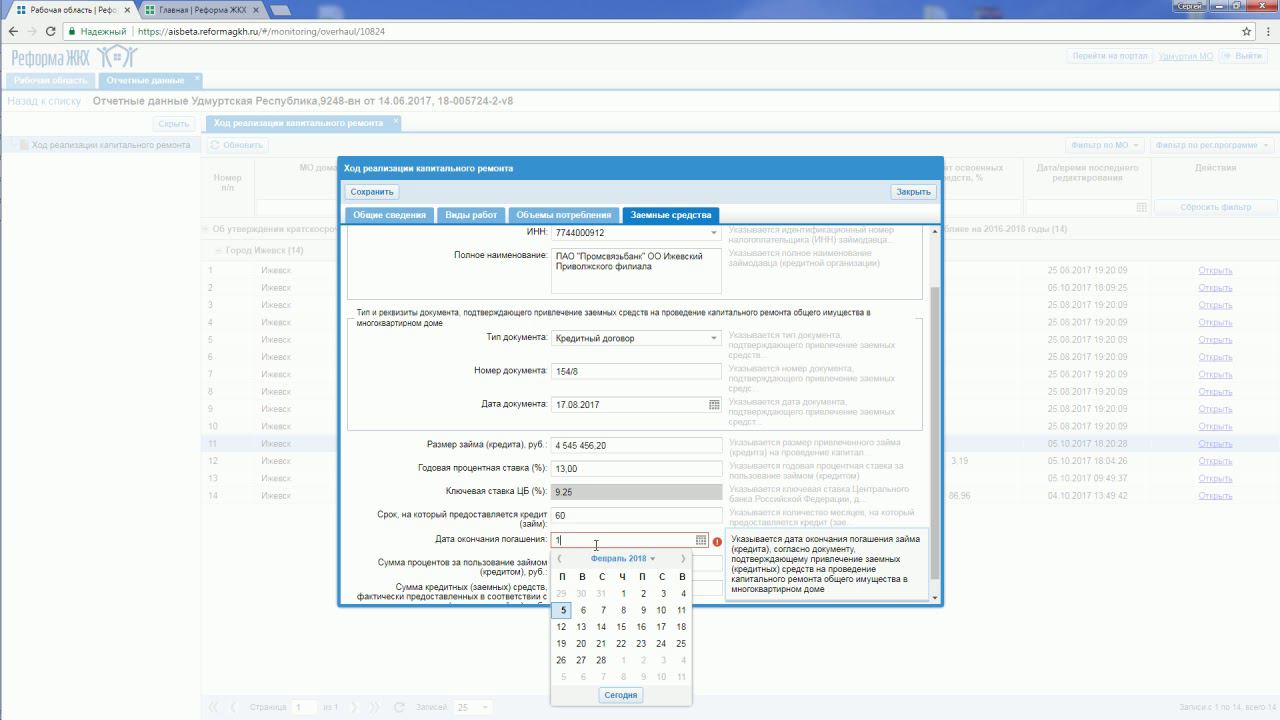1280x720 pixels.
Task: Open ИНН dropdown
Action: coord(714,233)
